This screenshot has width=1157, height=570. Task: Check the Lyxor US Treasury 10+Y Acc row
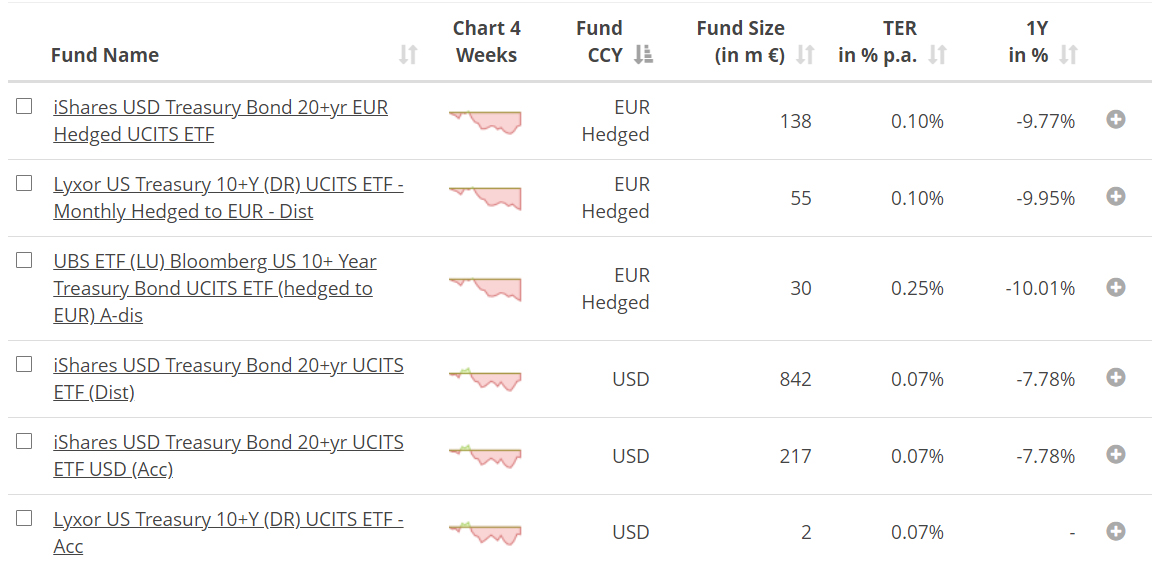pyautogui.click(x=24, y=518)
